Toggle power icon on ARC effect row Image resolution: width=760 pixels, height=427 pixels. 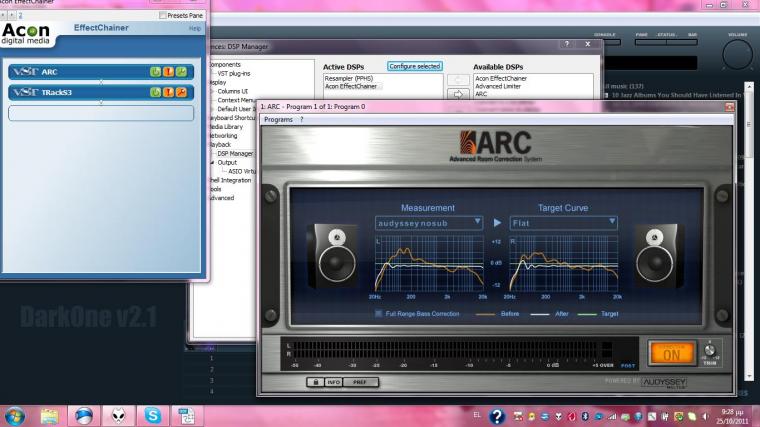155,71
